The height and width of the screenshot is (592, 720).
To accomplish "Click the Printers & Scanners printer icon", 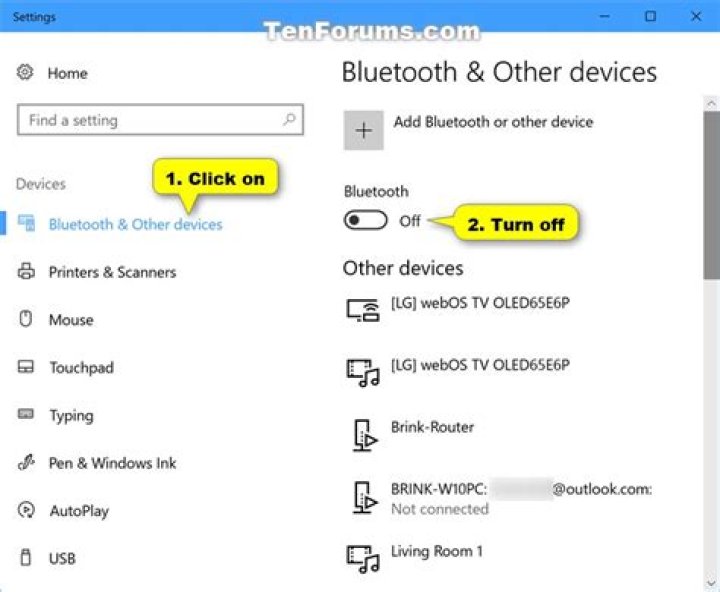I will coord(27,272).
